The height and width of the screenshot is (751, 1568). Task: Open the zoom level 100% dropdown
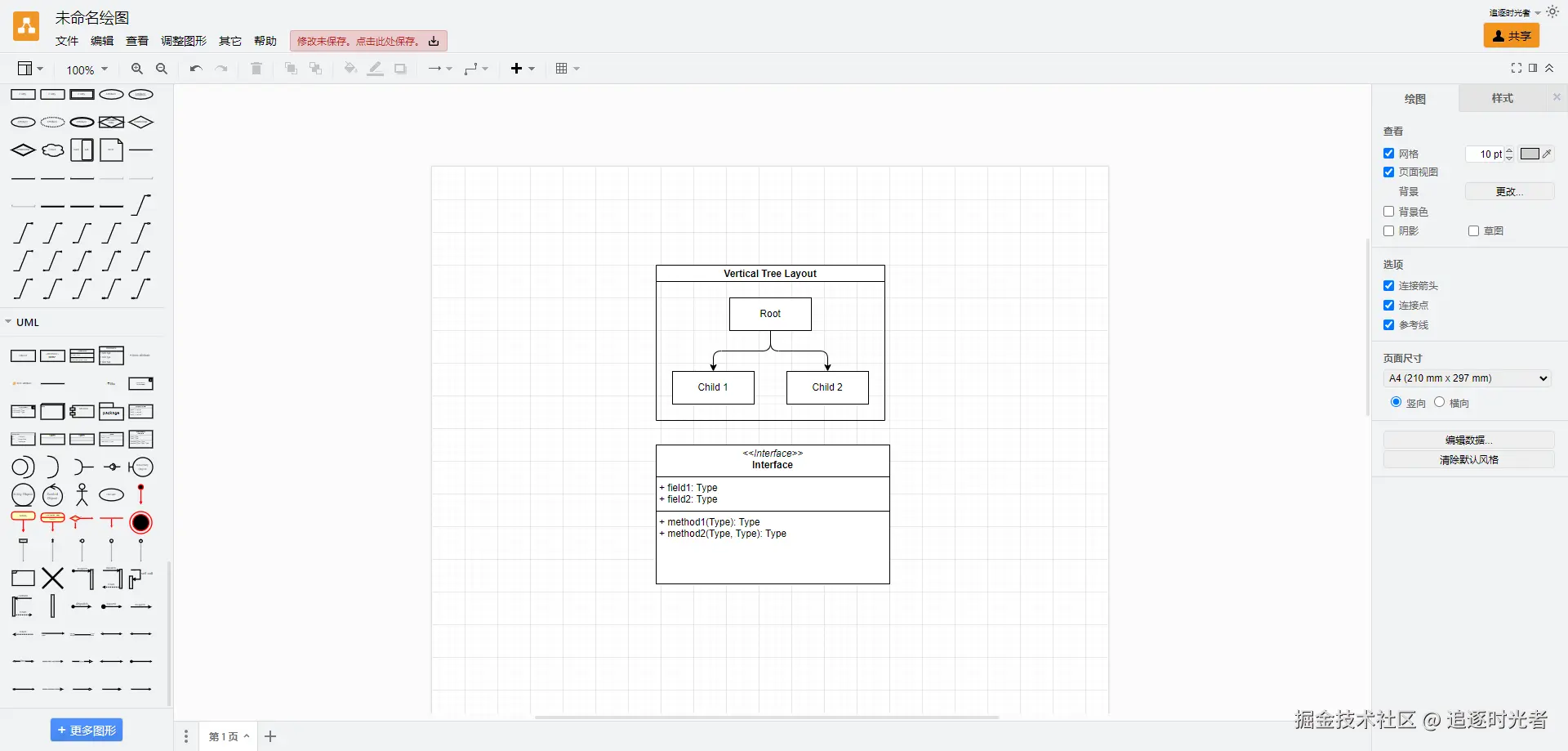pyautogui.click(x=87, y=70)
